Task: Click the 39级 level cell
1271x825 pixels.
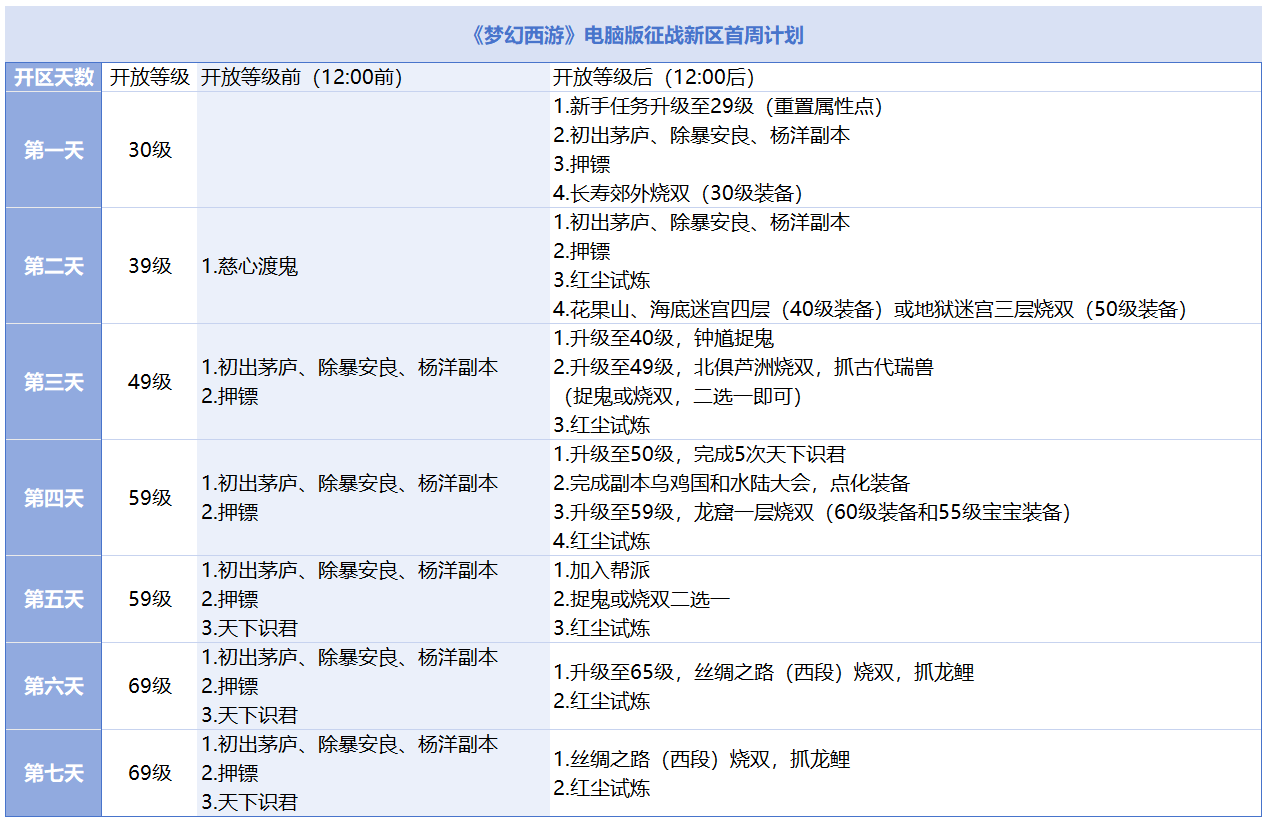Action: tap(149, 266)
